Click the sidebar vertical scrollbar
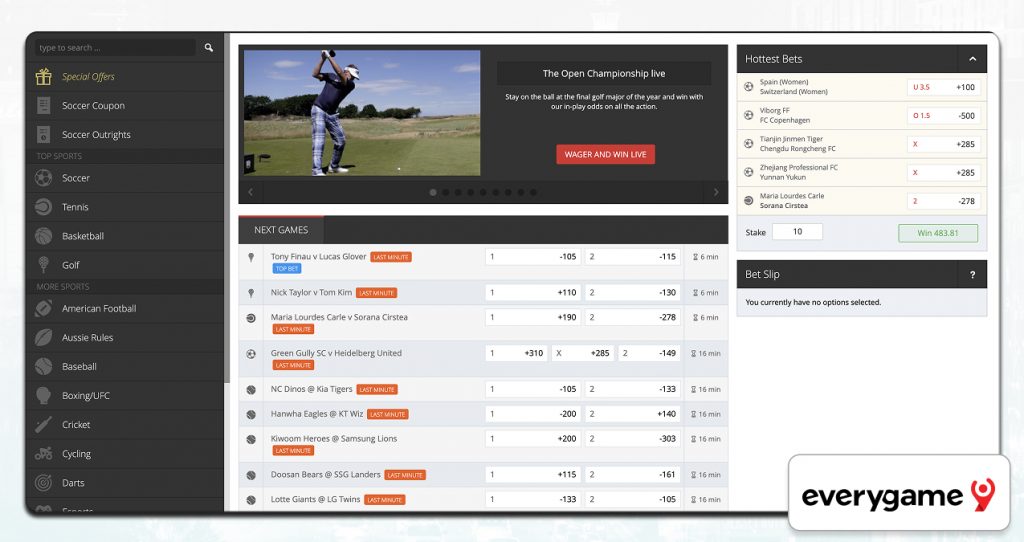Screen dimensions: 1024x542 point(227,209)
